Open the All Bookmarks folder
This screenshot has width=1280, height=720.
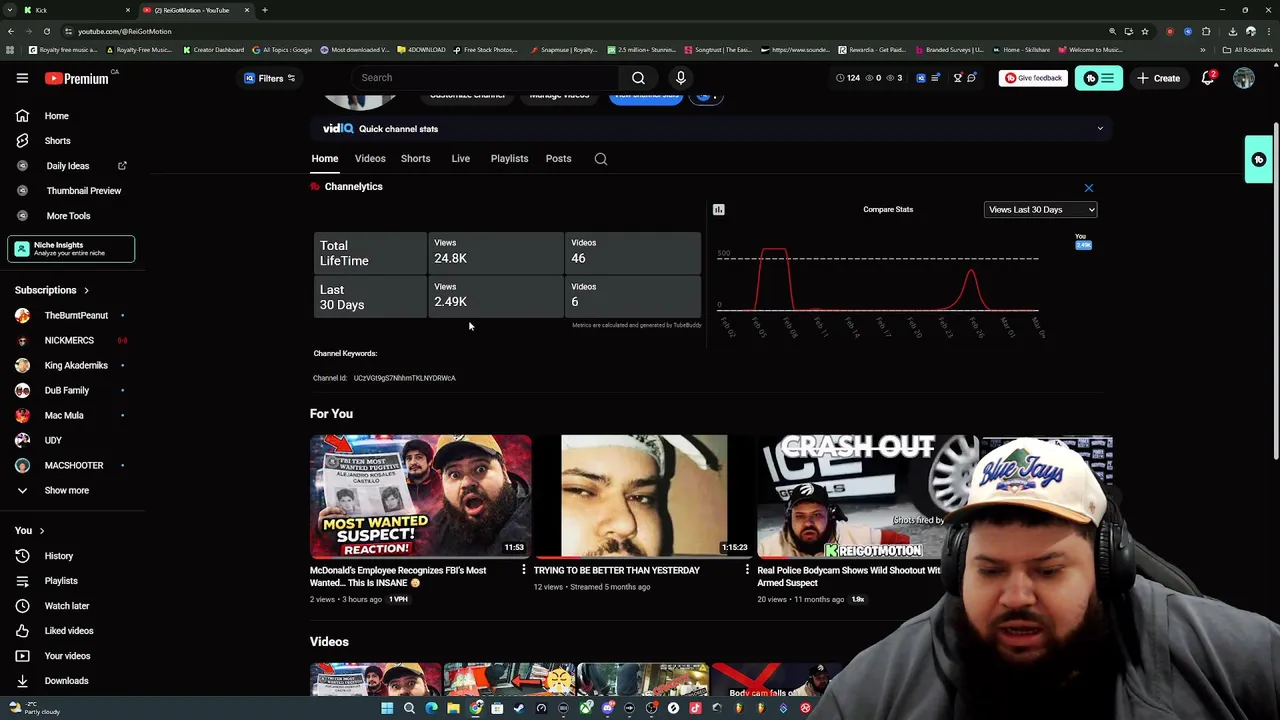tap(1248, 50)
